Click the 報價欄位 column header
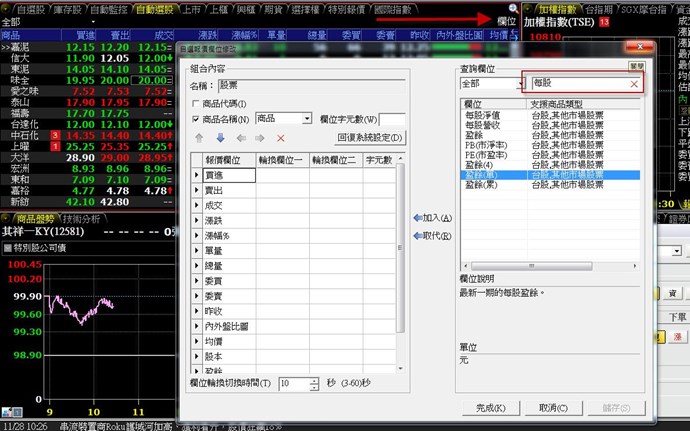Image resolution: width=690 pixels, height=431 pixels. 229,160
